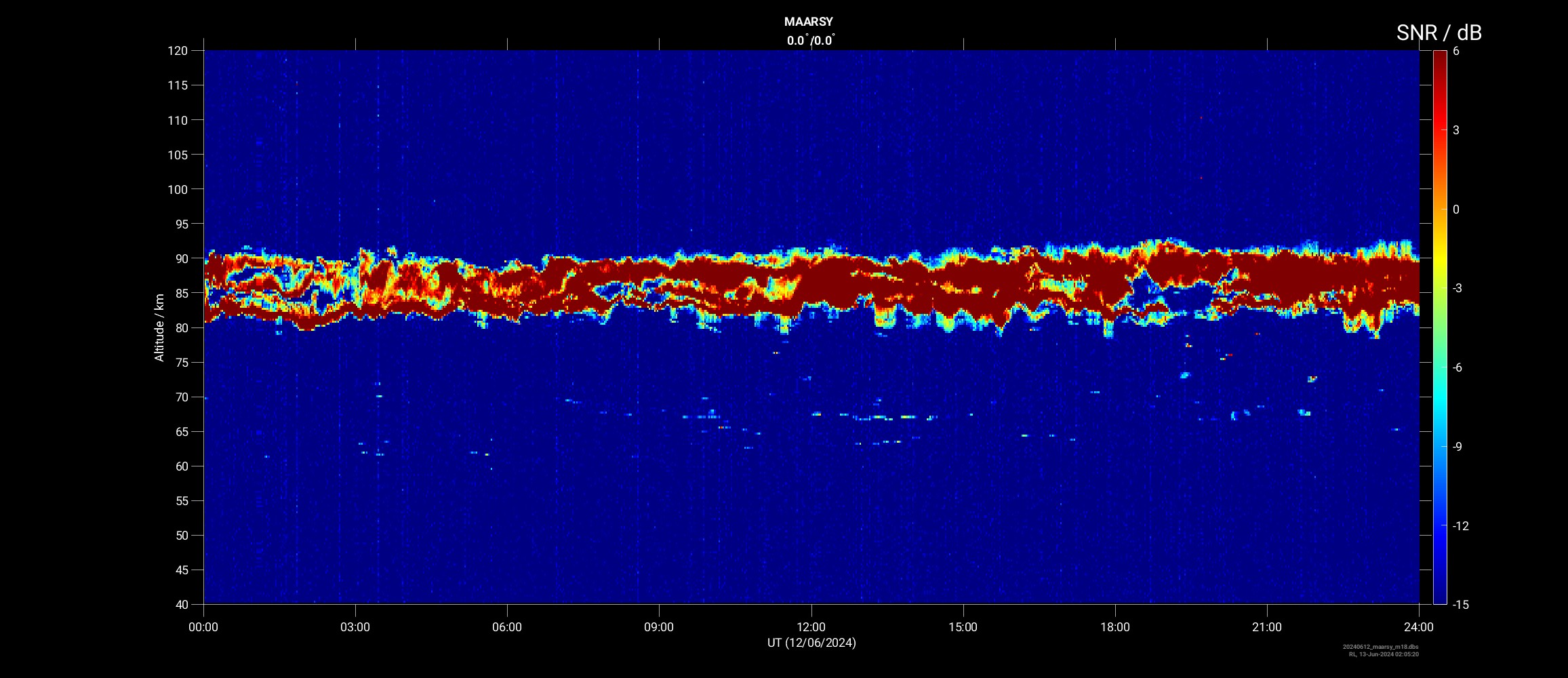The width and height of the screenshot is (1568, 678).
Task: Click the MAARSY plot title
Action: (808, 22)
